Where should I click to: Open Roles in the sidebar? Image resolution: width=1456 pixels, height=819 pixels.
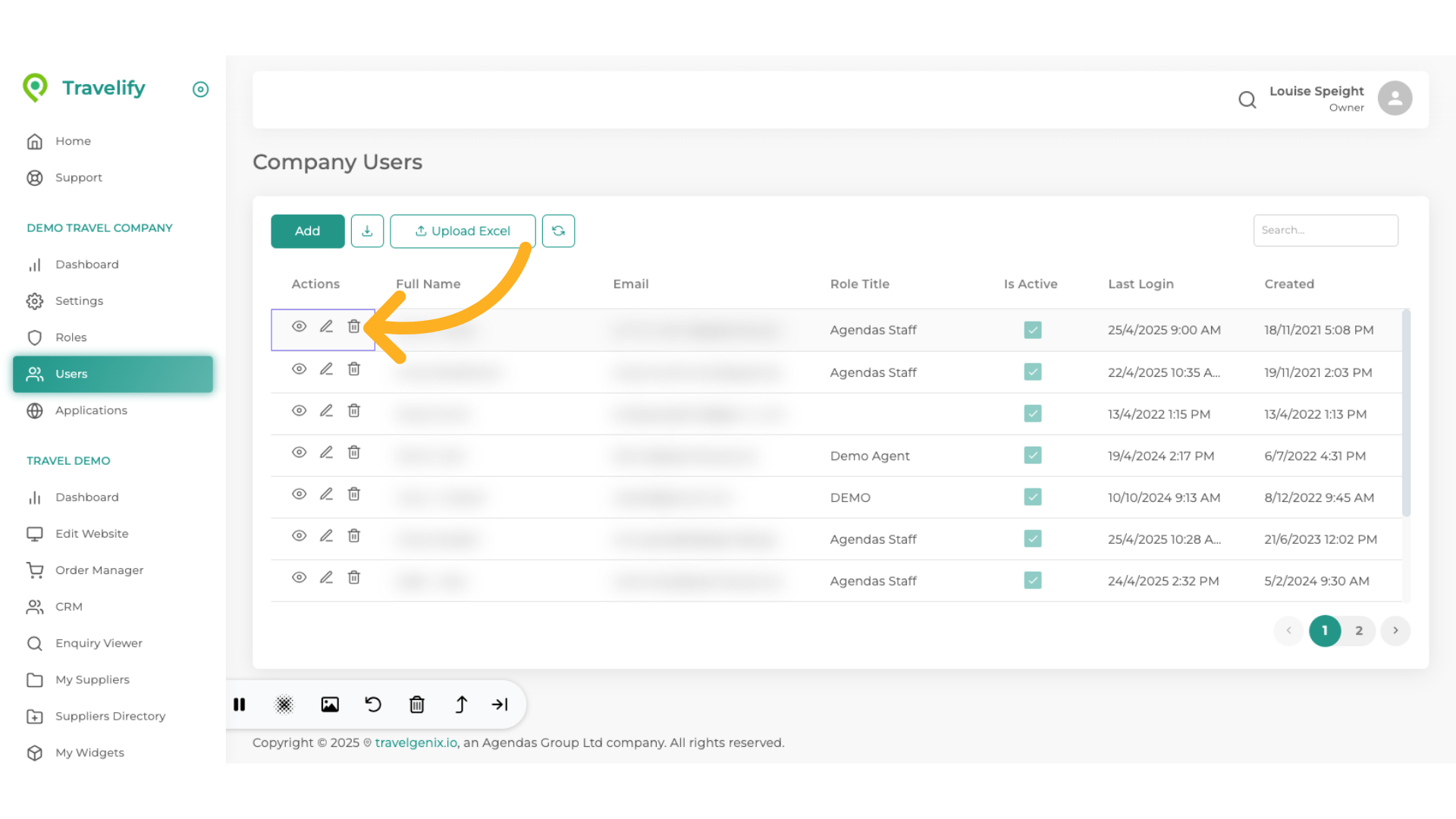[x=71, y=337]
